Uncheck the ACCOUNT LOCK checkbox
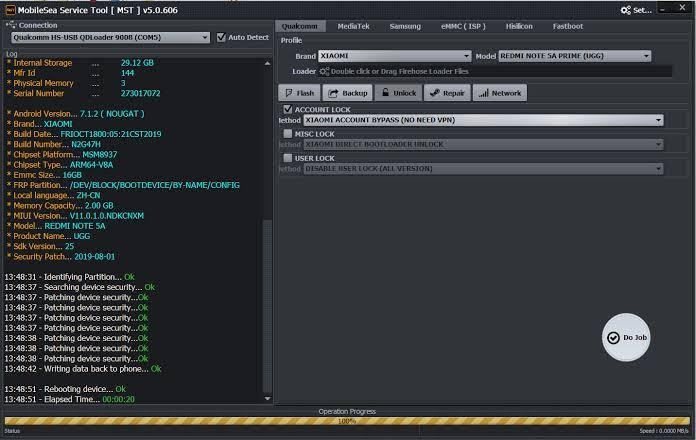 pos(288,109)
